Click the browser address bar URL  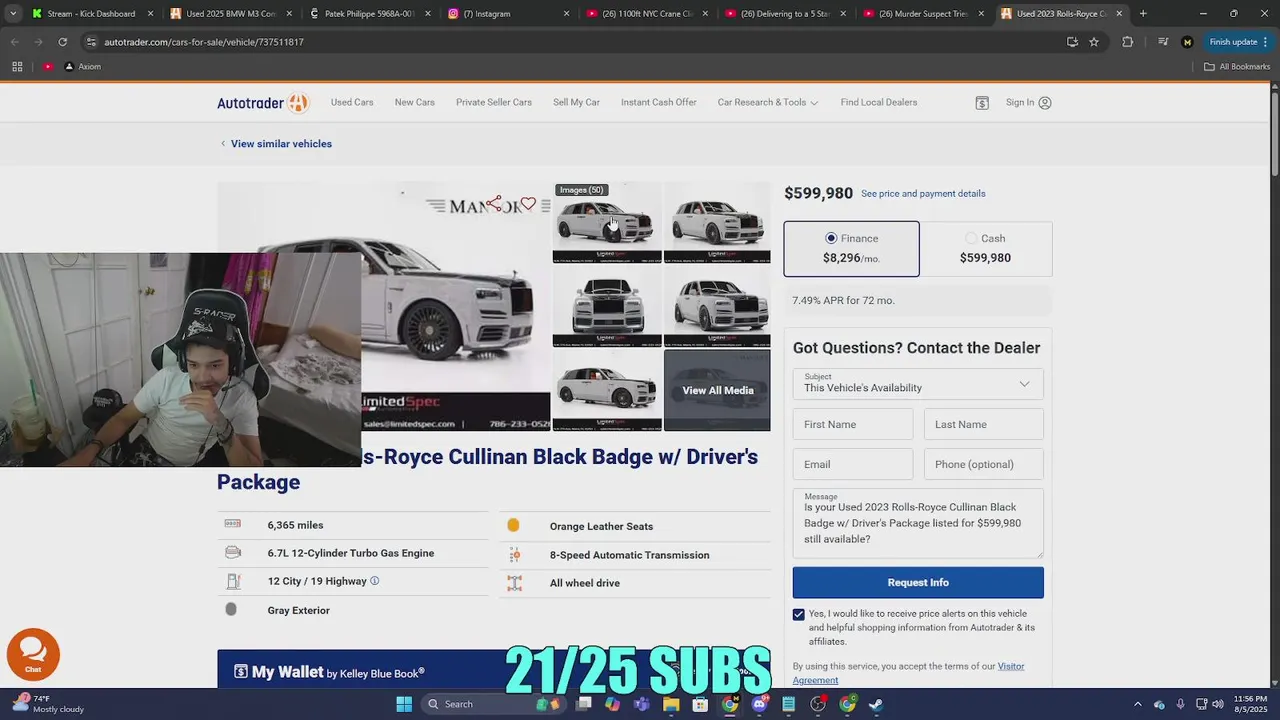point(204,42)
